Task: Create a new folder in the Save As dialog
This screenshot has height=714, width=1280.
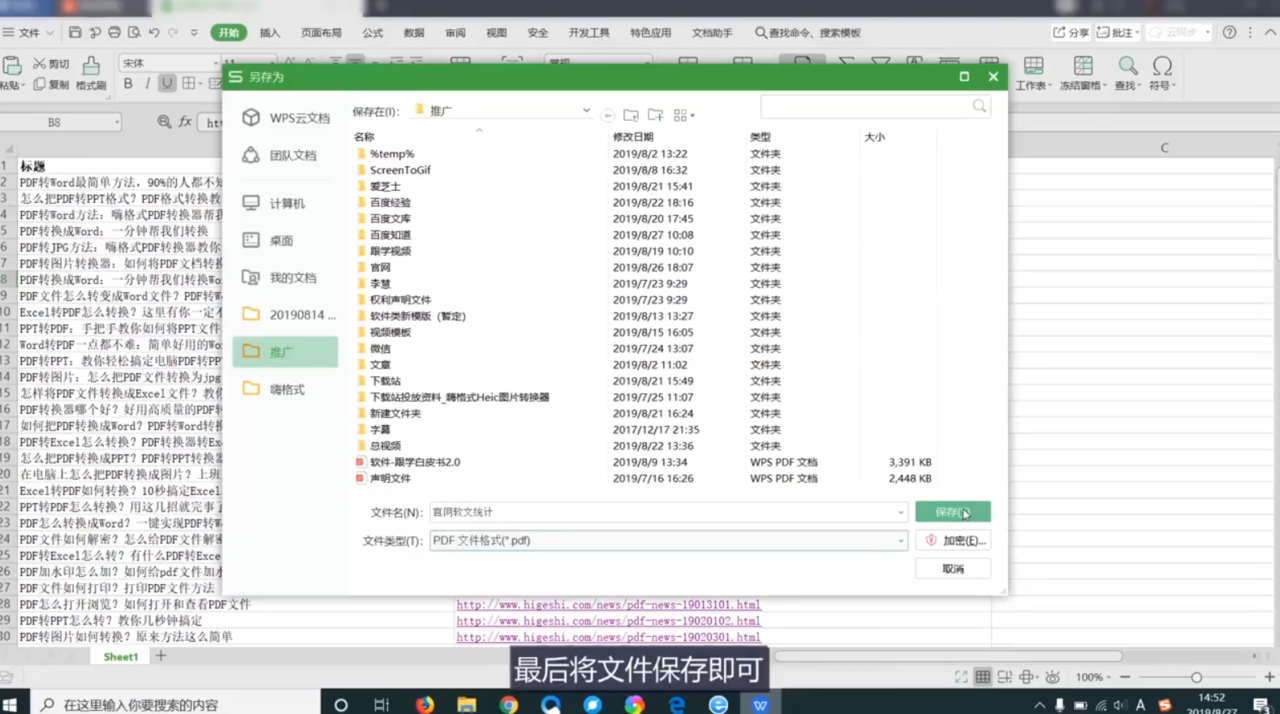Action: 655,115
